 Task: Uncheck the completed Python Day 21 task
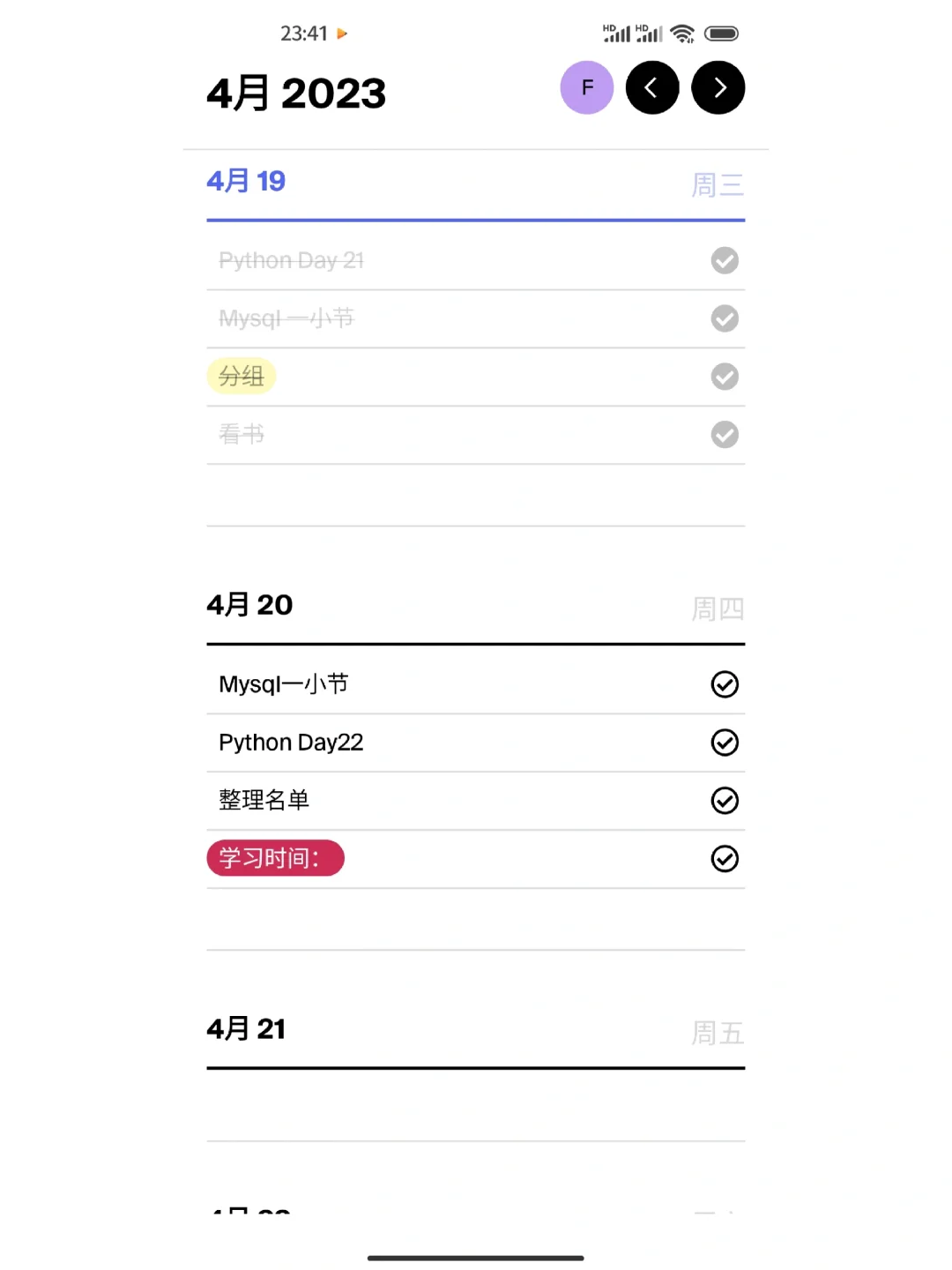point(725,260)
